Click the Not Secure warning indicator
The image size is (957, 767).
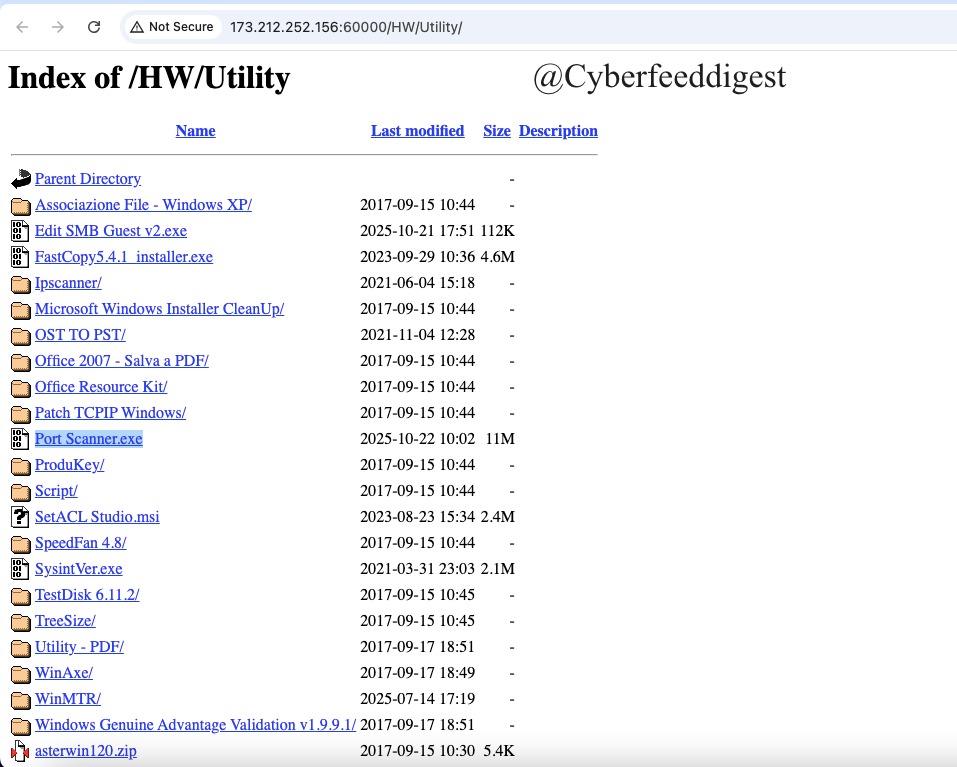click(172, 27)
